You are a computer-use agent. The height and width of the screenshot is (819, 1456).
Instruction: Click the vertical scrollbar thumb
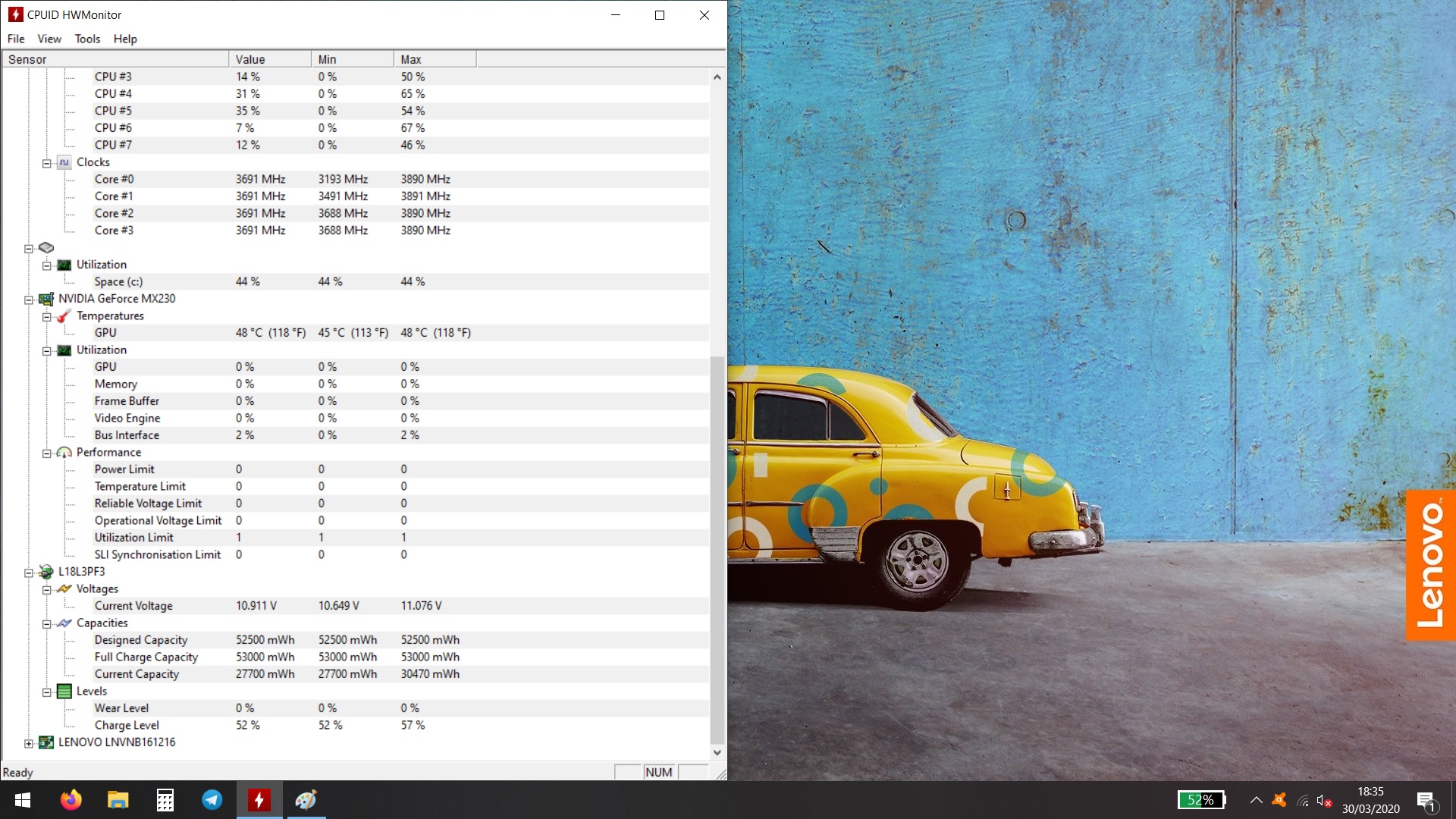point(717,550)
